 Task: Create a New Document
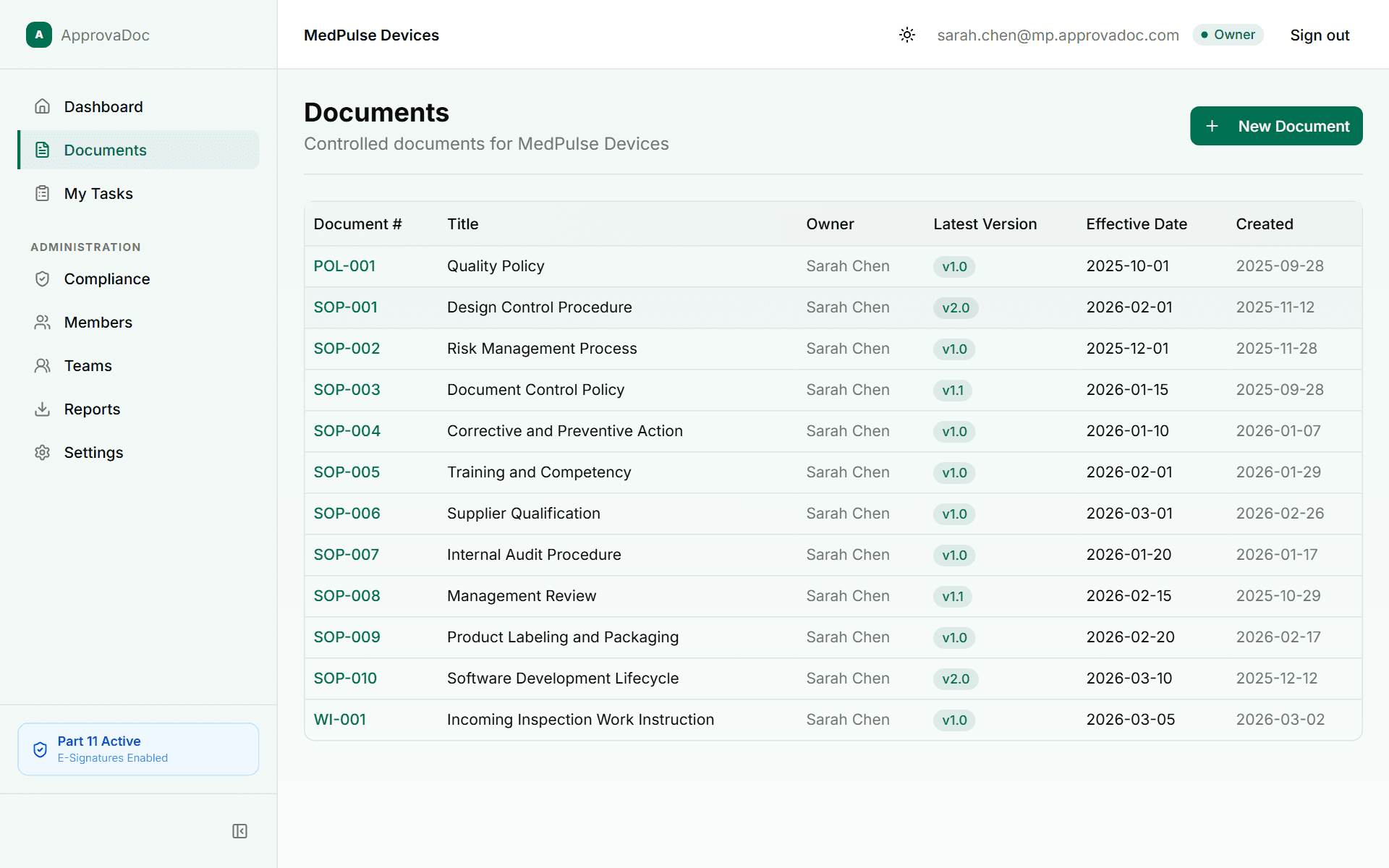point(1276,126)
